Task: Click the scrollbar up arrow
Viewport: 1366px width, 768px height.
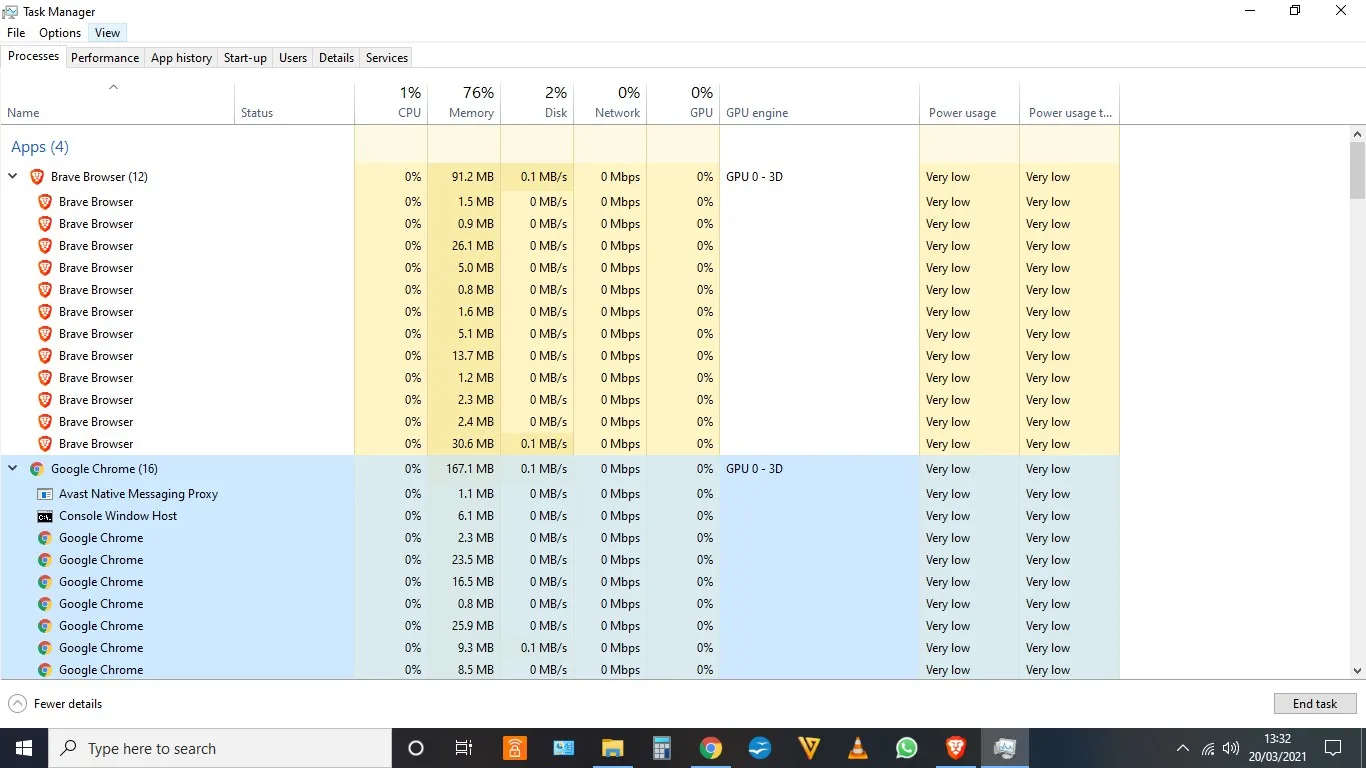Action: tap(1357, 134)
